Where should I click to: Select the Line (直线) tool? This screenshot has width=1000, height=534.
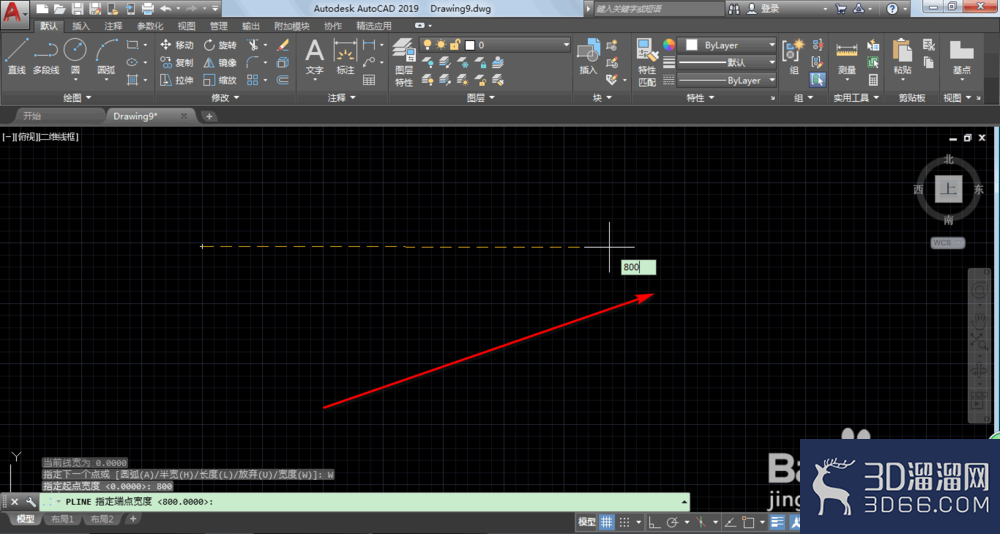[17, 56]
